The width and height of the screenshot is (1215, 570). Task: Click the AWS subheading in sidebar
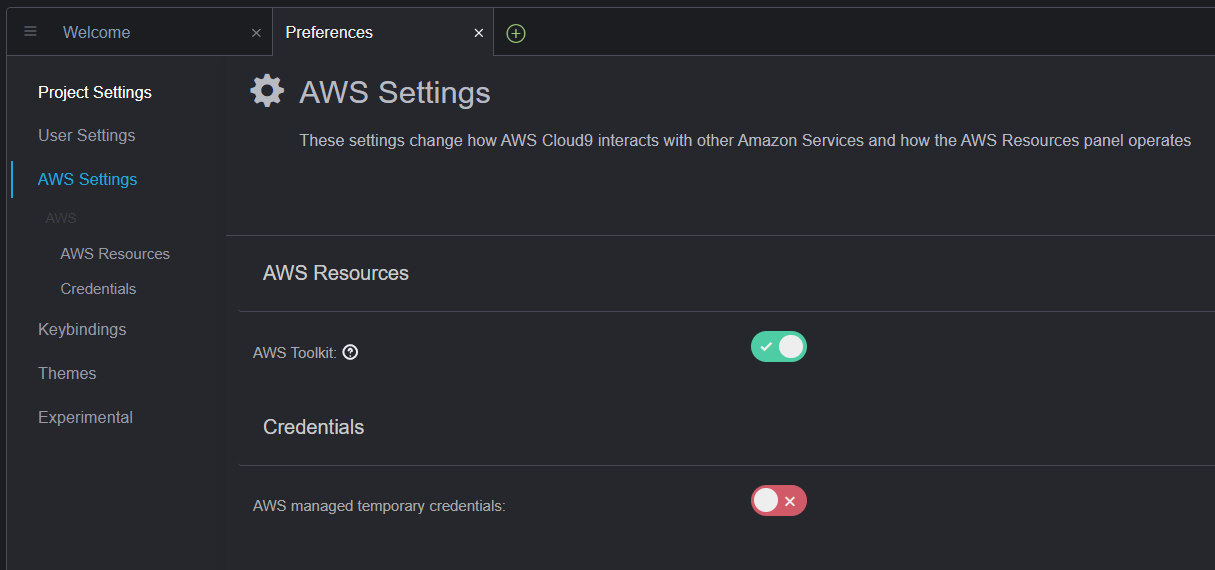61,218
